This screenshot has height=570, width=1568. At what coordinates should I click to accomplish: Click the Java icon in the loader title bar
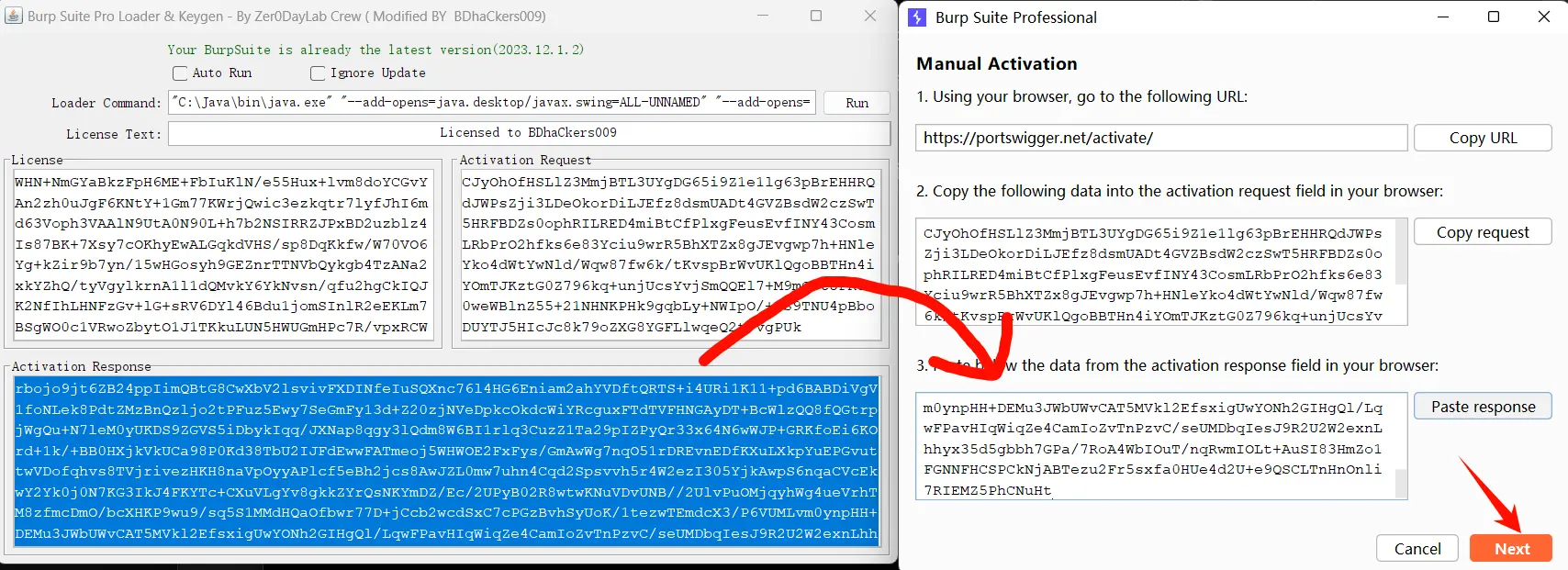pos(14,16)
